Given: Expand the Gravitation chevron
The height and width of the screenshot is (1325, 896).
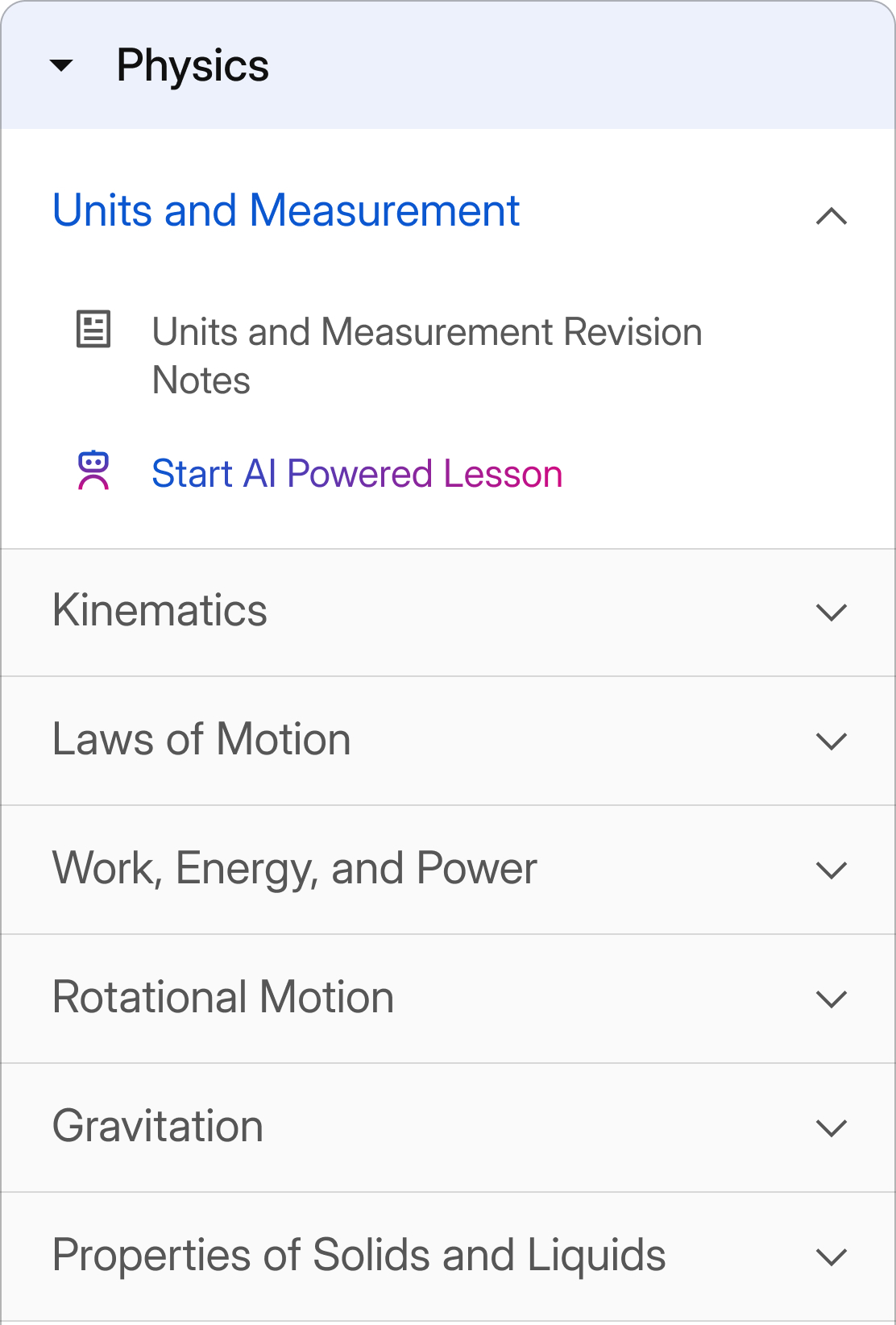Looking at the screenshot, I should pyautogui.click(x=832, y=1128).
